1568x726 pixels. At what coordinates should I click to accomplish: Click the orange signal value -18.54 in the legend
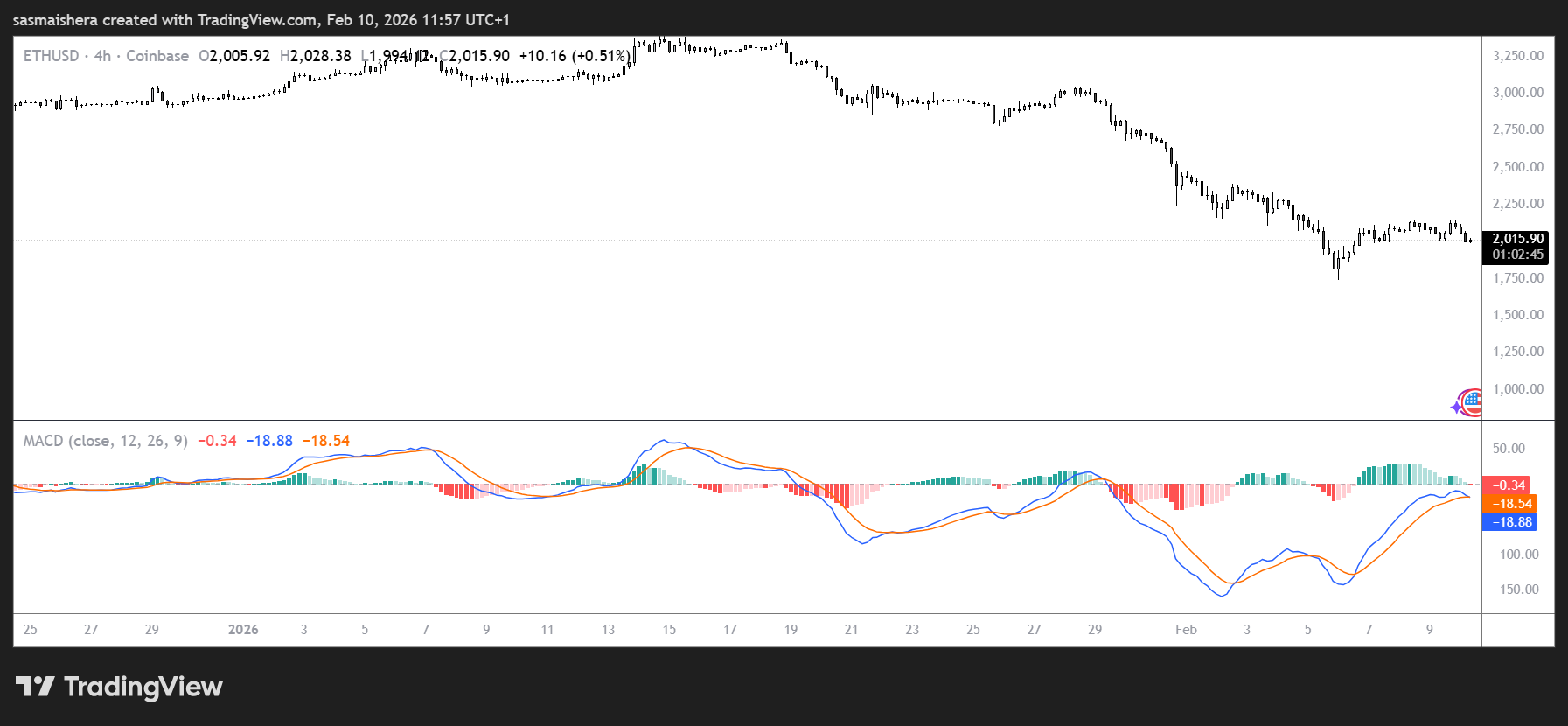tap(326, 441)
